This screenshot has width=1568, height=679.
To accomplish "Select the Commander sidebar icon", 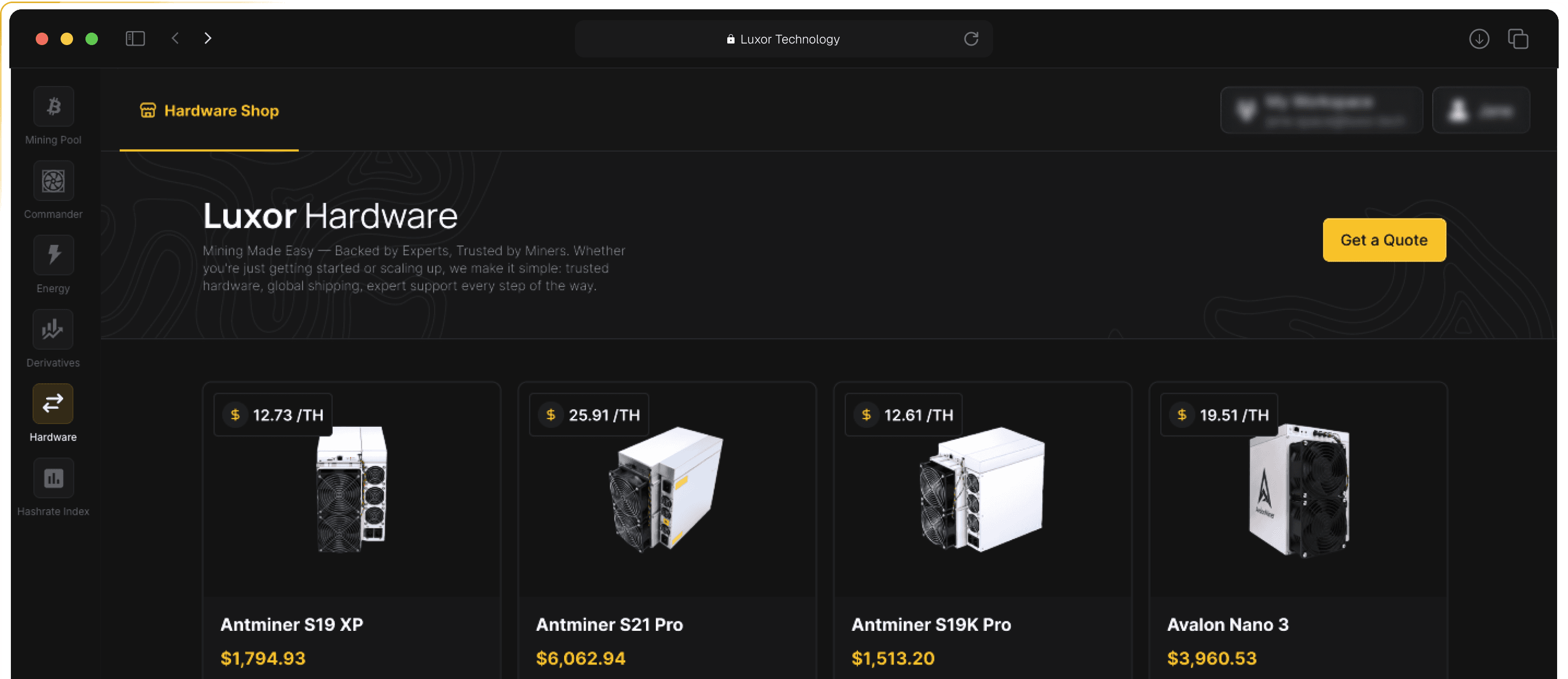I will 53,181.
